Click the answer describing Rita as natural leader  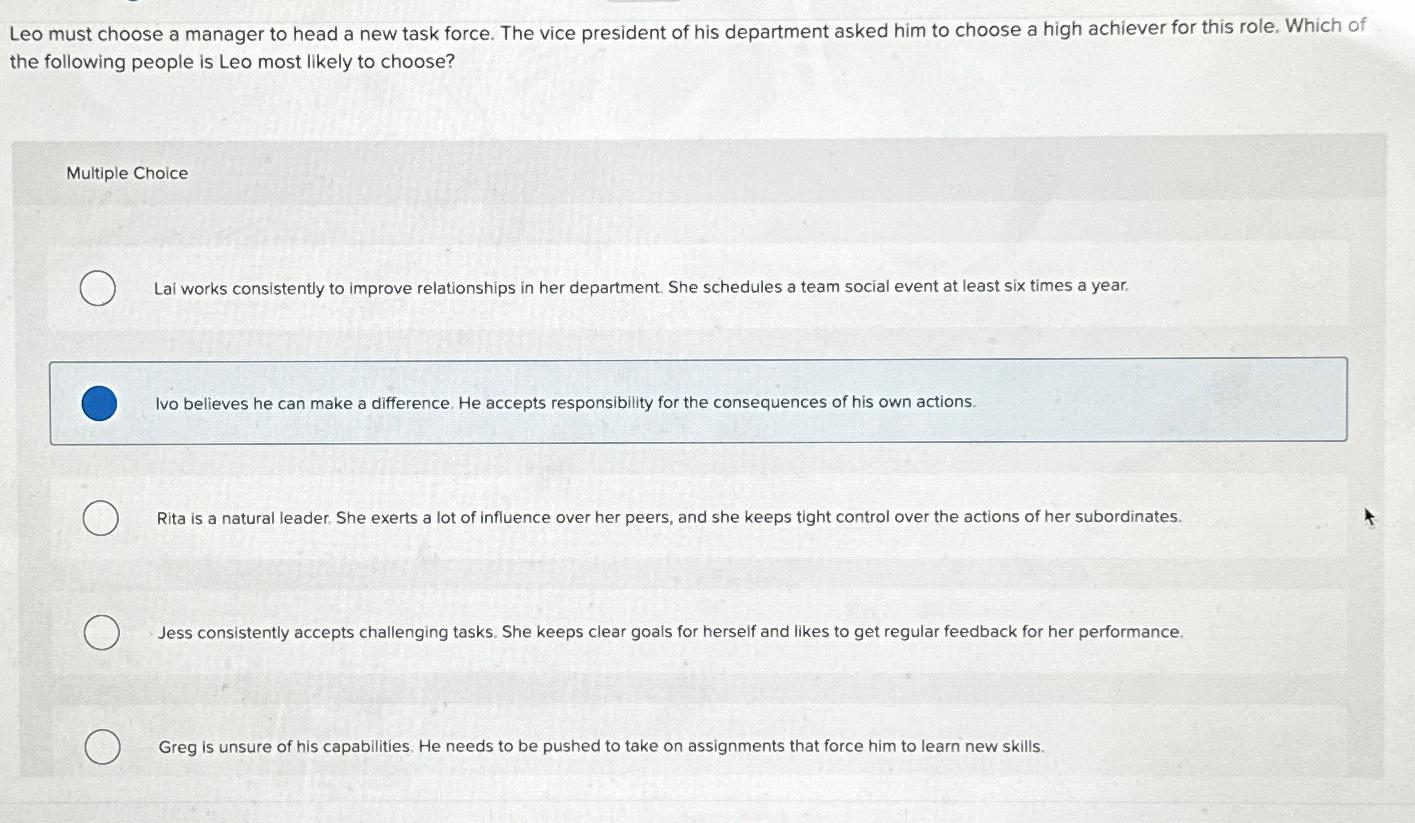coord(668,517)
